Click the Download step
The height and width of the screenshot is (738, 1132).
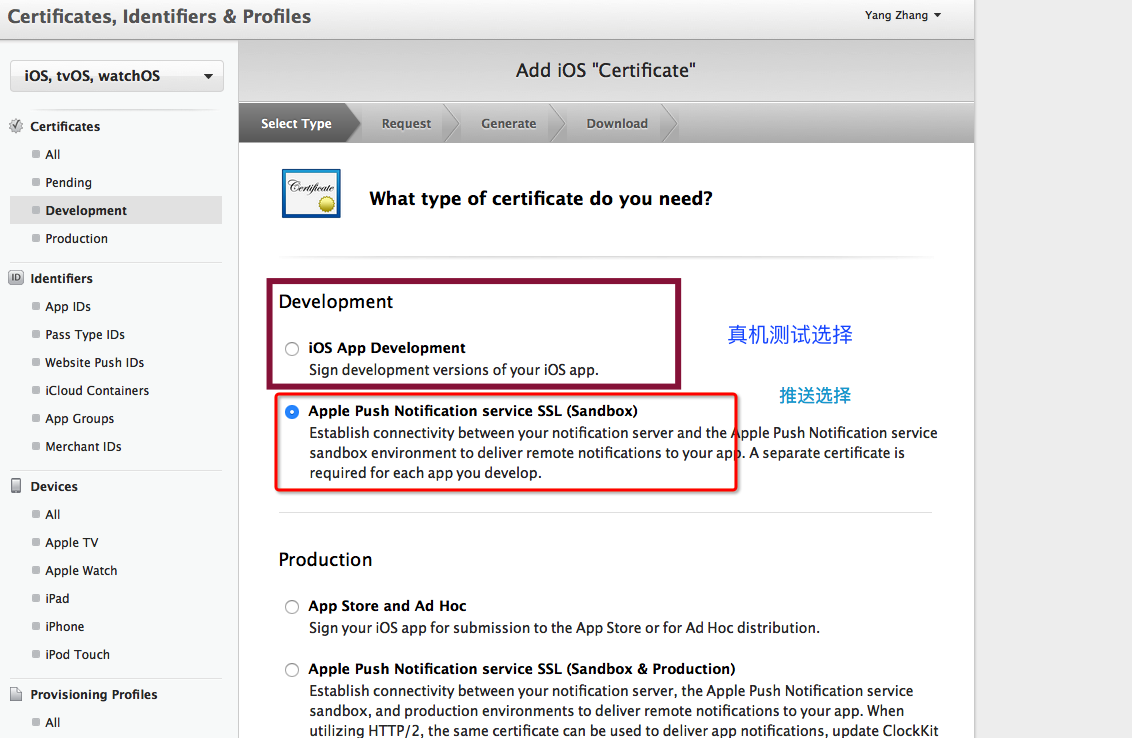click(x=617, y=123)
